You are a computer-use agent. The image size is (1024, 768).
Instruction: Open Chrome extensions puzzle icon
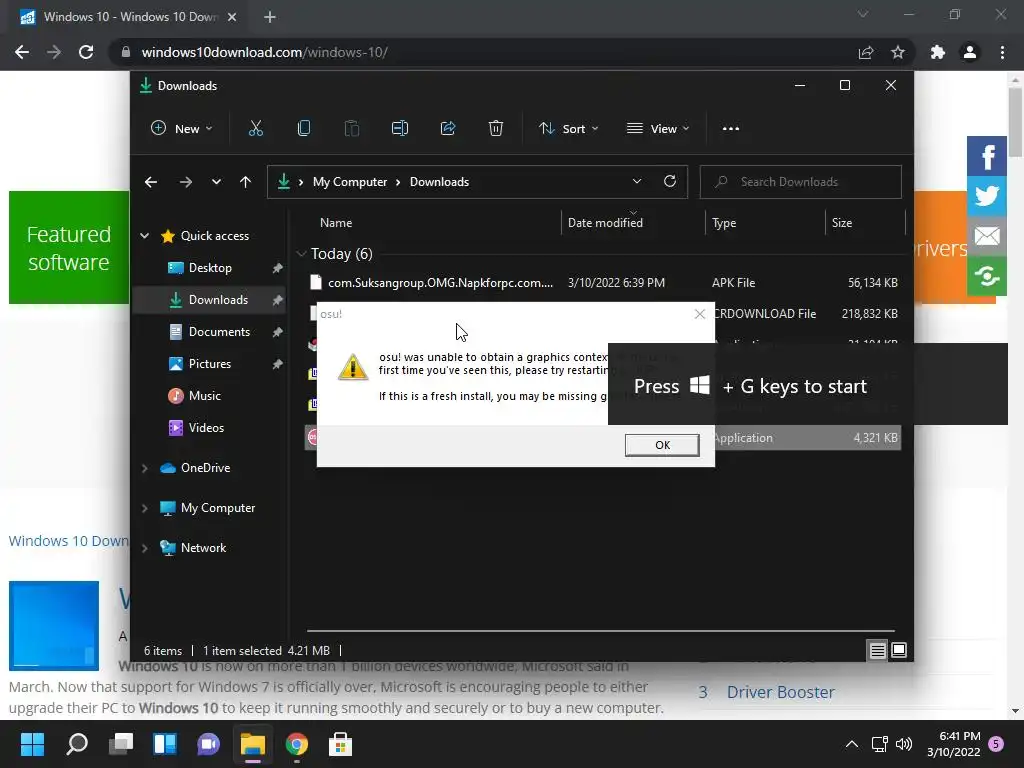(938, 52)
